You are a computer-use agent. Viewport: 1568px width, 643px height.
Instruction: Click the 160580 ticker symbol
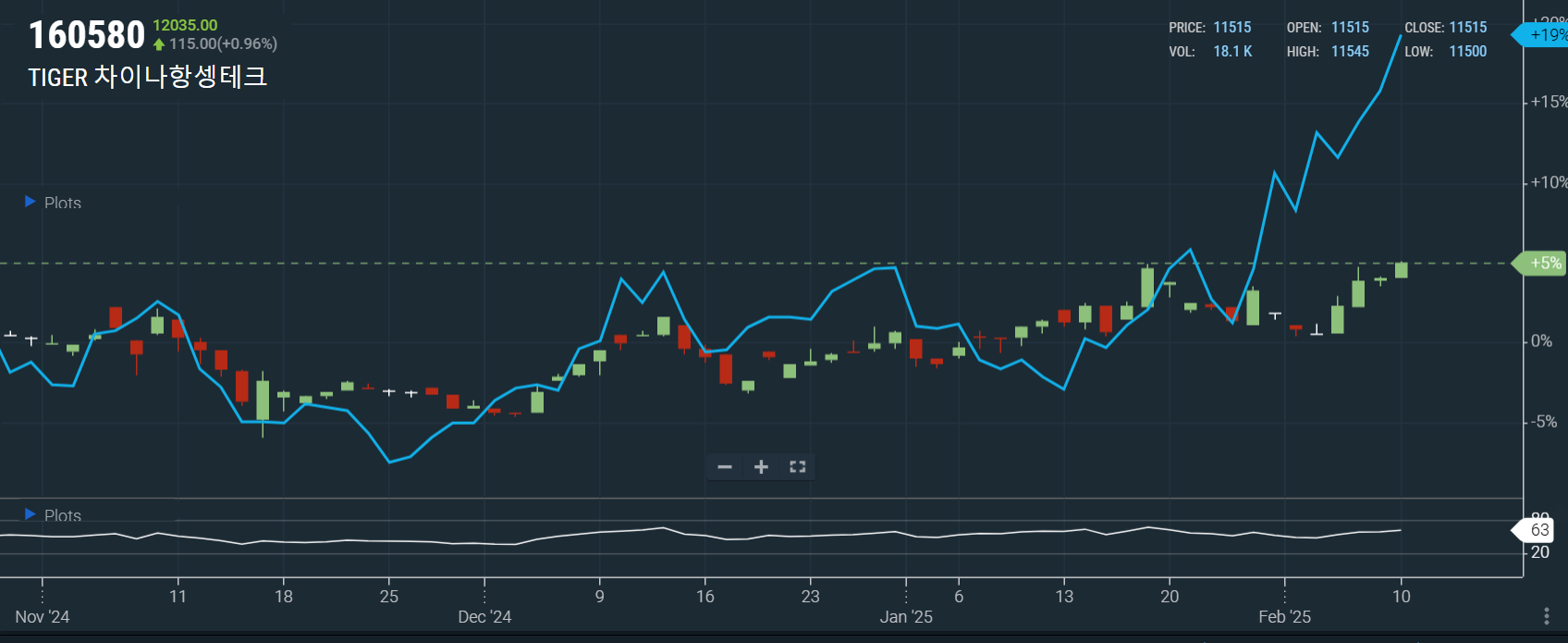[87, 36]
